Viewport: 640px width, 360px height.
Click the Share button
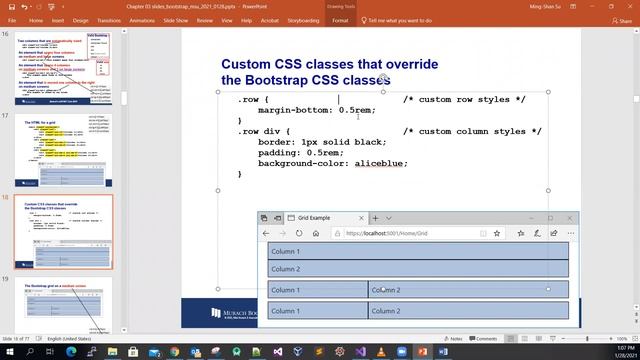pos(622,20)
